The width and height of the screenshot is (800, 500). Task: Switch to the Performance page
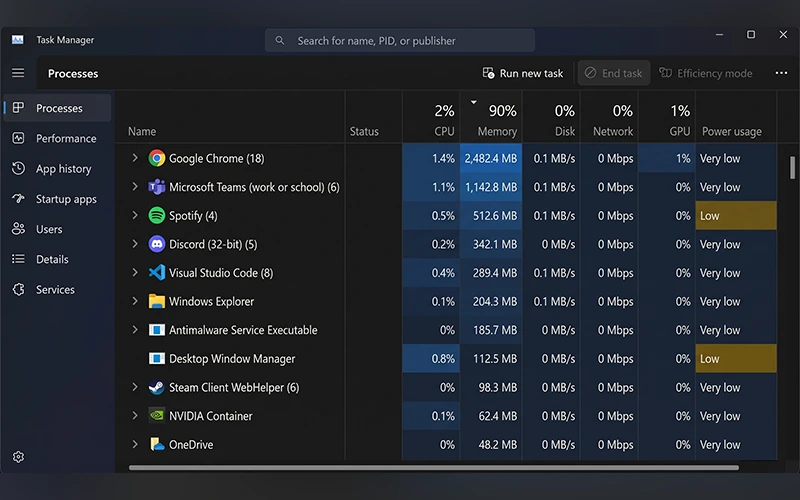57,138
